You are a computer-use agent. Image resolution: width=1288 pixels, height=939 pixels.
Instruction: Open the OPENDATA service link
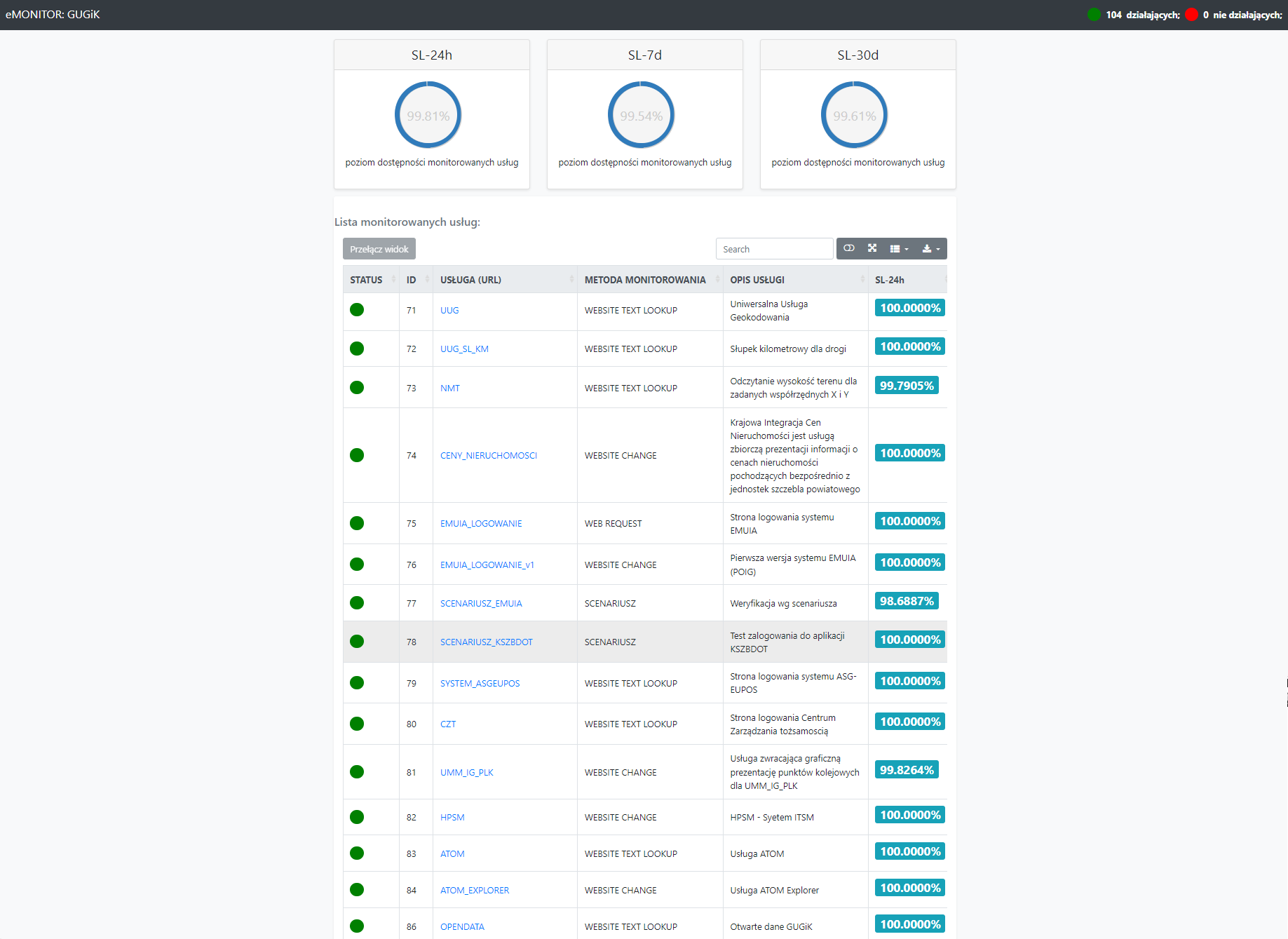coord(462,926)
